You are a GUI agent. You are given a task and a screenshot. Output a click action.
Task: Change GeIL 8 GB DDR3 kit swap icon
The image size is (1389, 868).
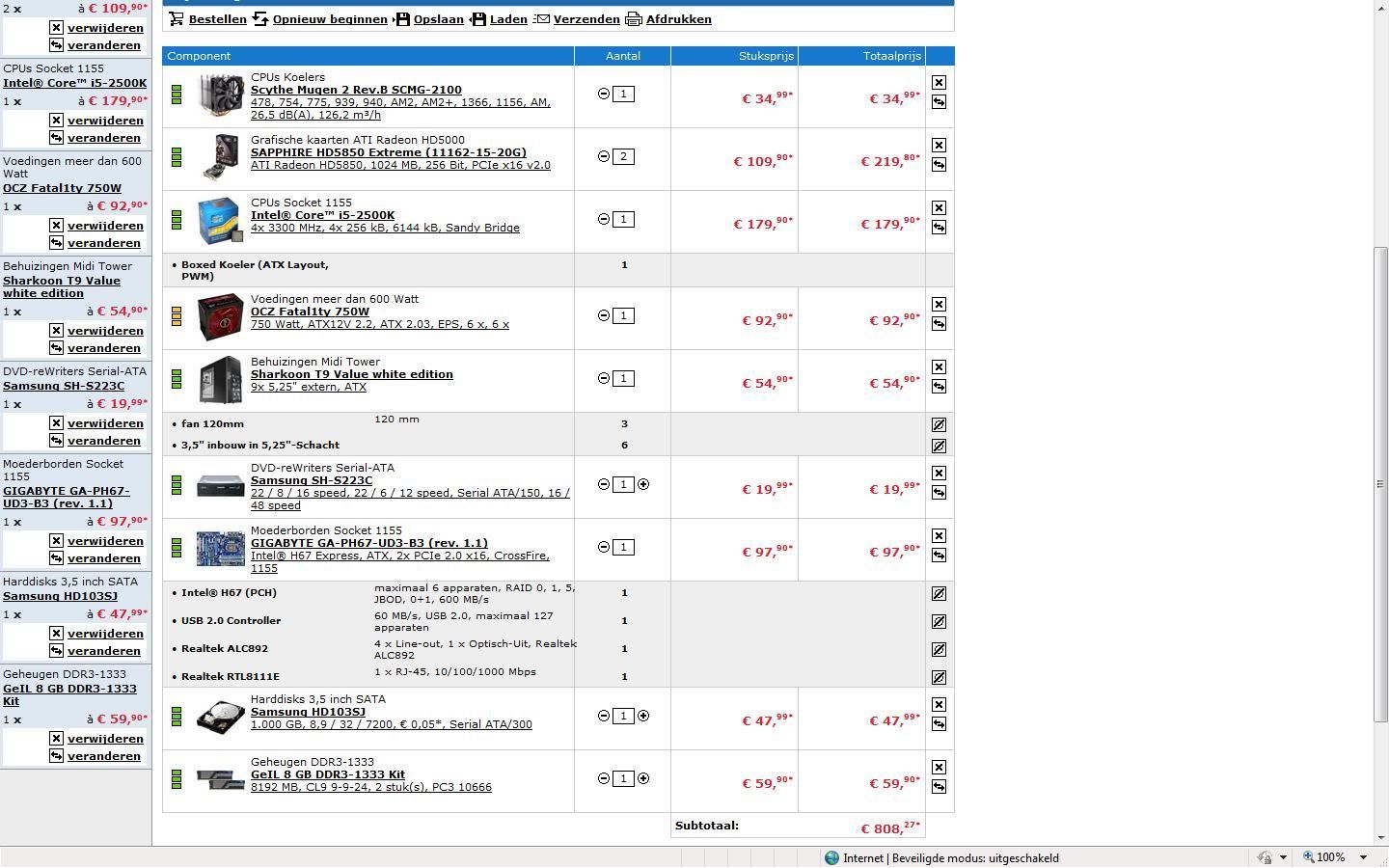939,787
